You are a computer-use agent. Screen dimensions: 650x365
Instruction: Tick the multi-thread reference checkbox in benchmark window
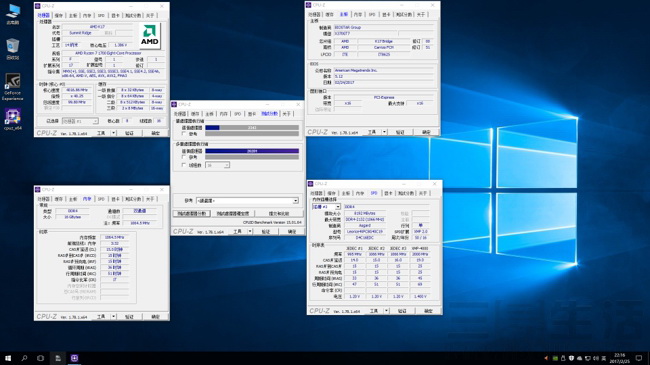click(184, 157)
